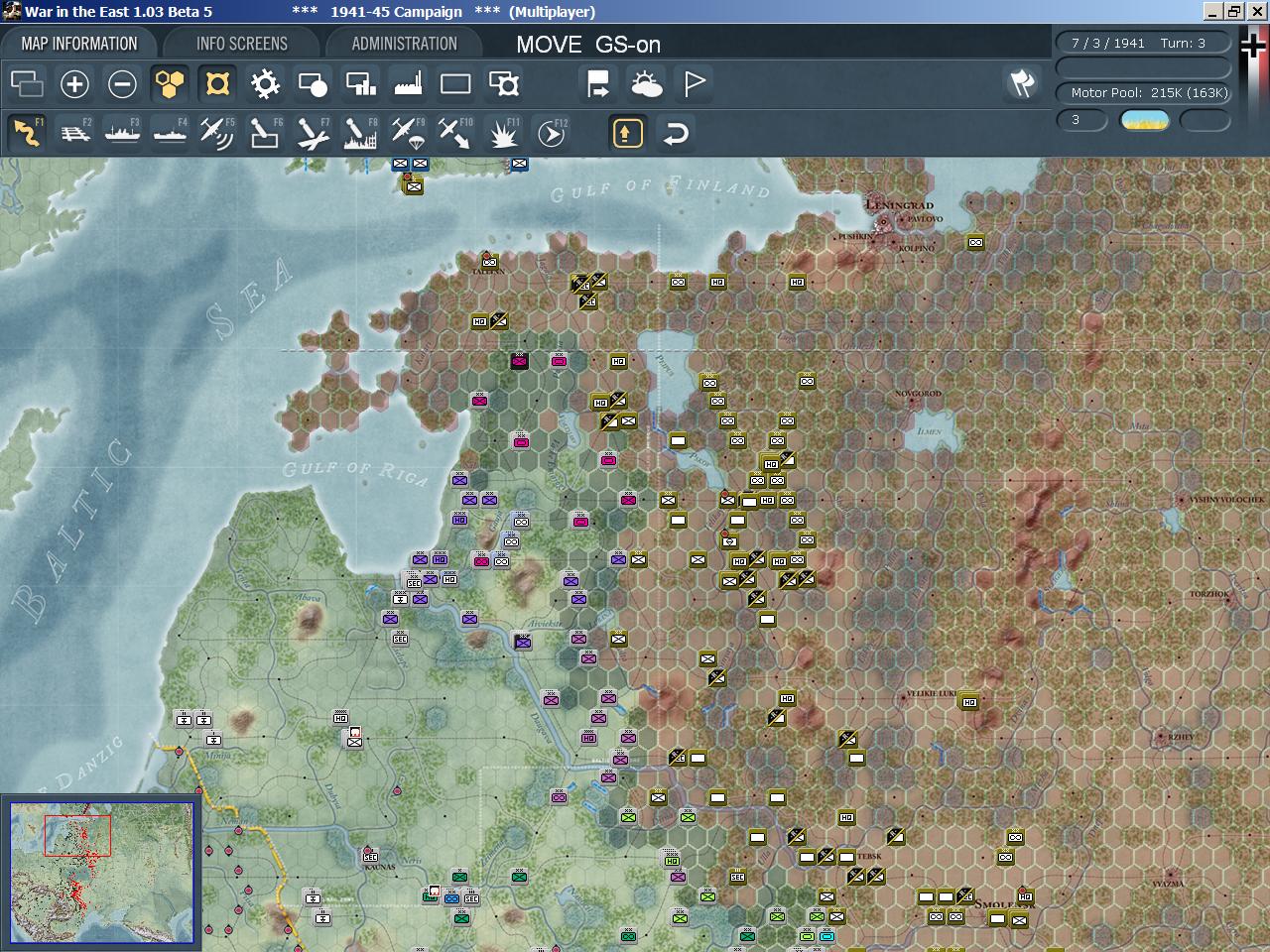Select Air recon mode (F5)

(217, 133)
